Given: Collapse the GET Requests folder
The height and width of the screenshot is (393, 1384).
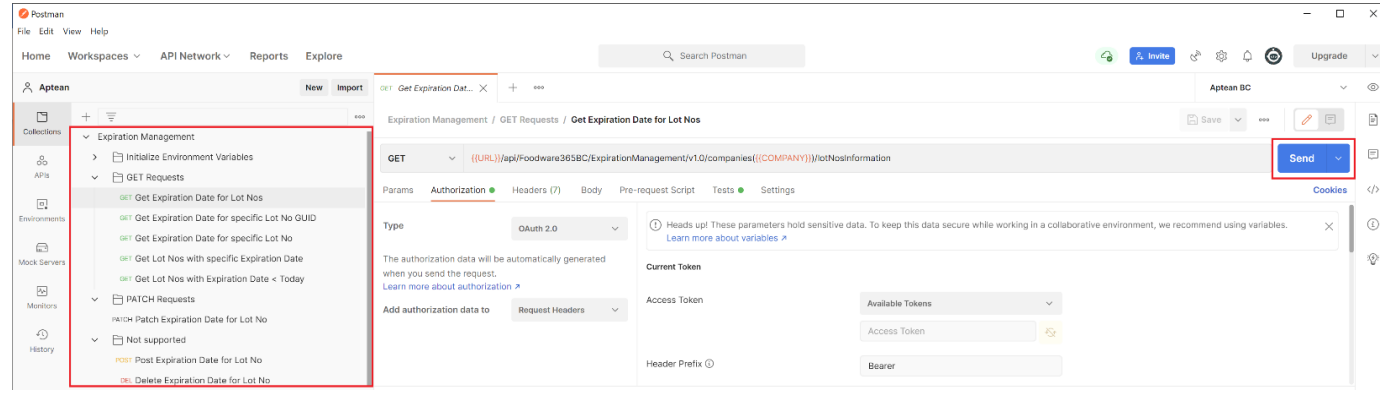Looking at the screenshot, I should click(x=95, y=177).
